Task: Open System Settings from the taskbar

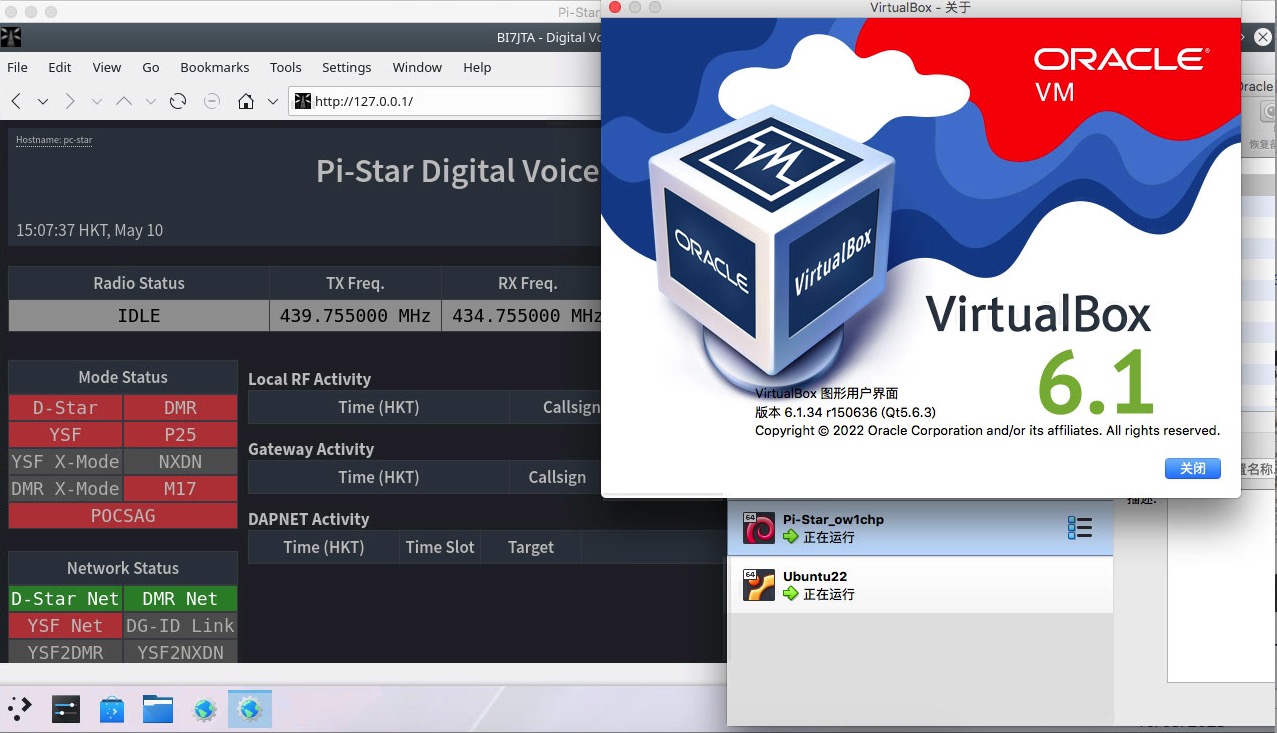Action: click(66, 710)
